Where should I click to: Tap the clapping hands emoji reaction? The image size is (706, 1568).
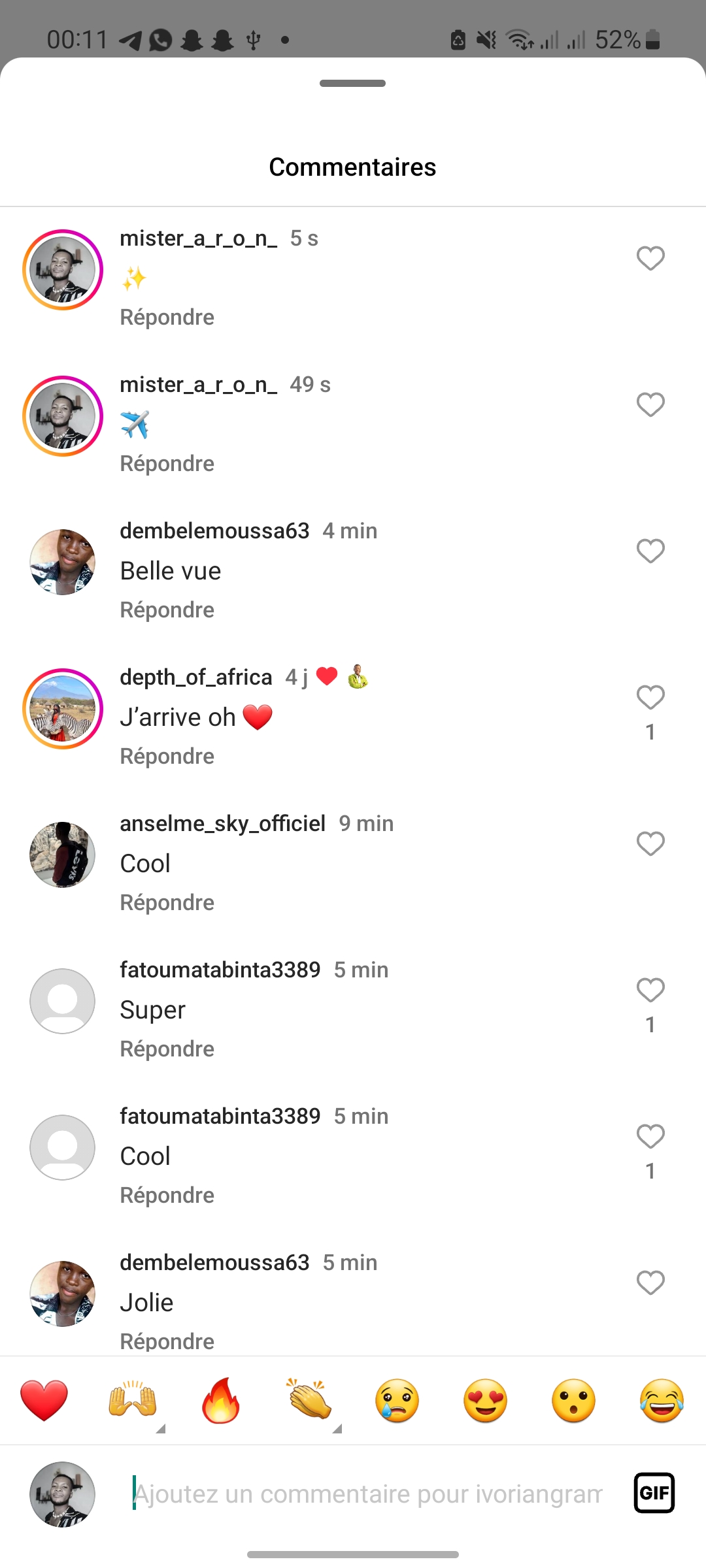click(309, 1400)
